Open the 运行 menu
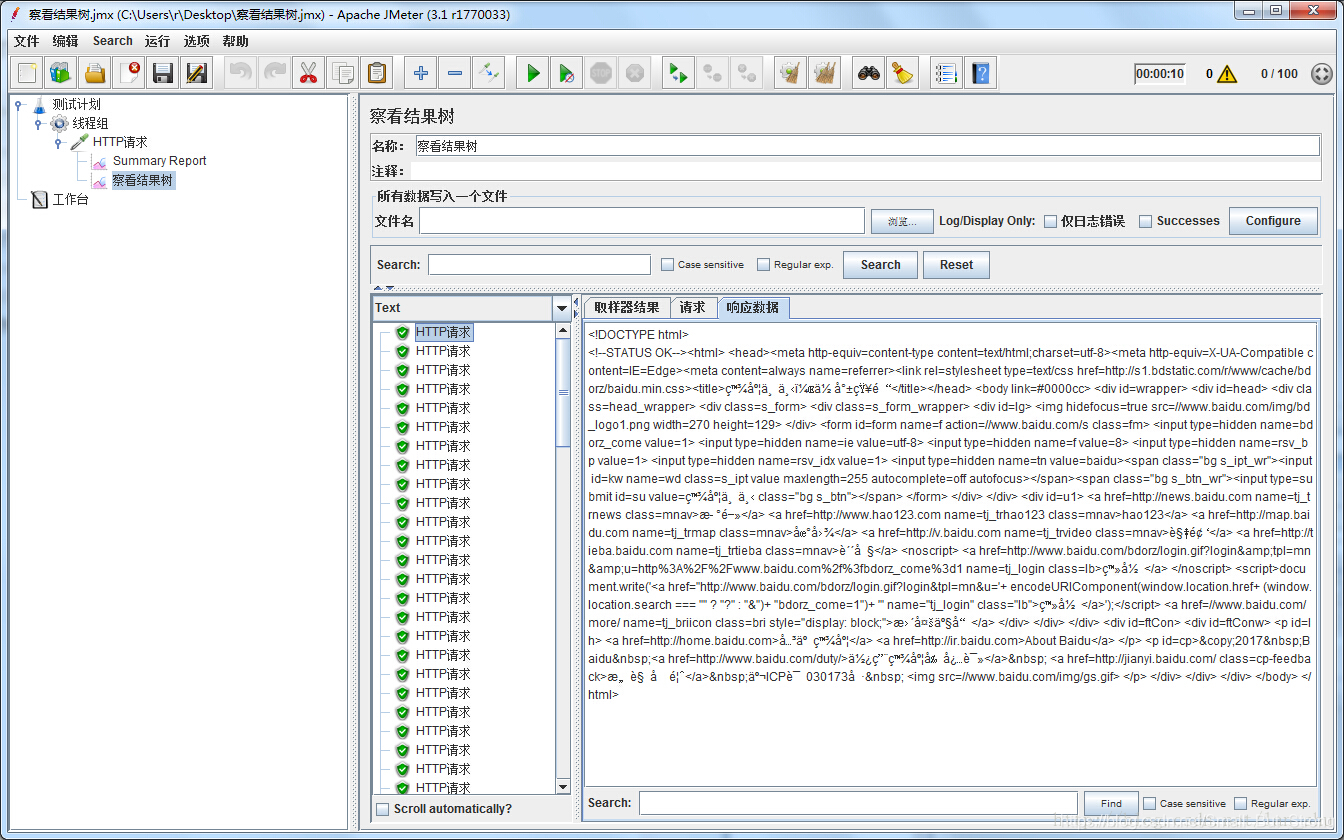 click(x=157, y=41)
